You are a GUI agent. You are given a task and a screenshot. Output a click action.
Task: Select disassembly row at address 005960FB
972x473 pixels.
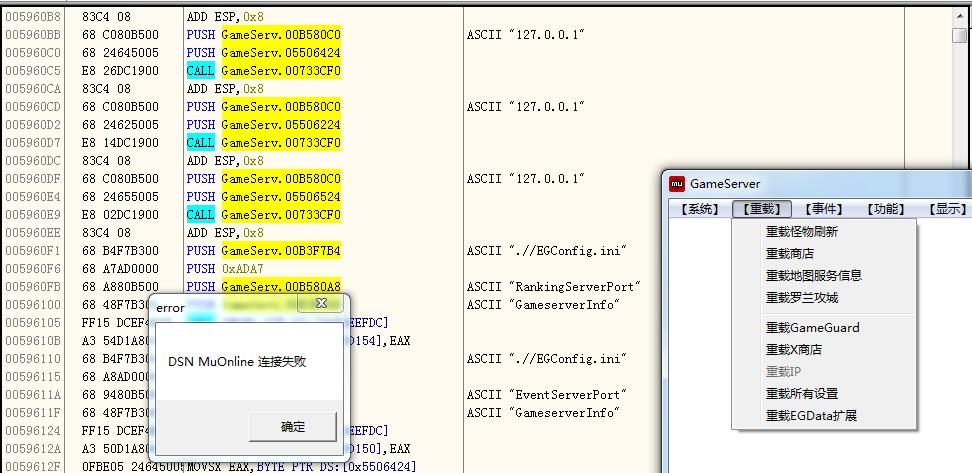332,286
